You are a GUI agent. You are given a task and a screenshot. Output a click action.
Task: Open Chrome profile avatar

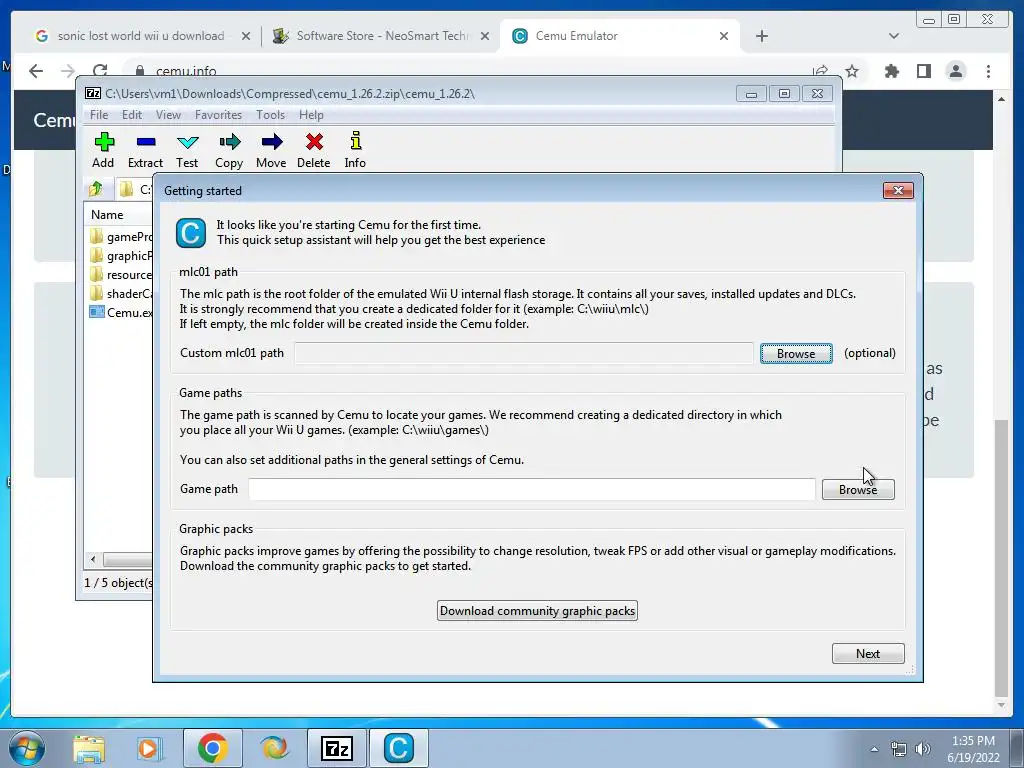click(x=955, y=71)
